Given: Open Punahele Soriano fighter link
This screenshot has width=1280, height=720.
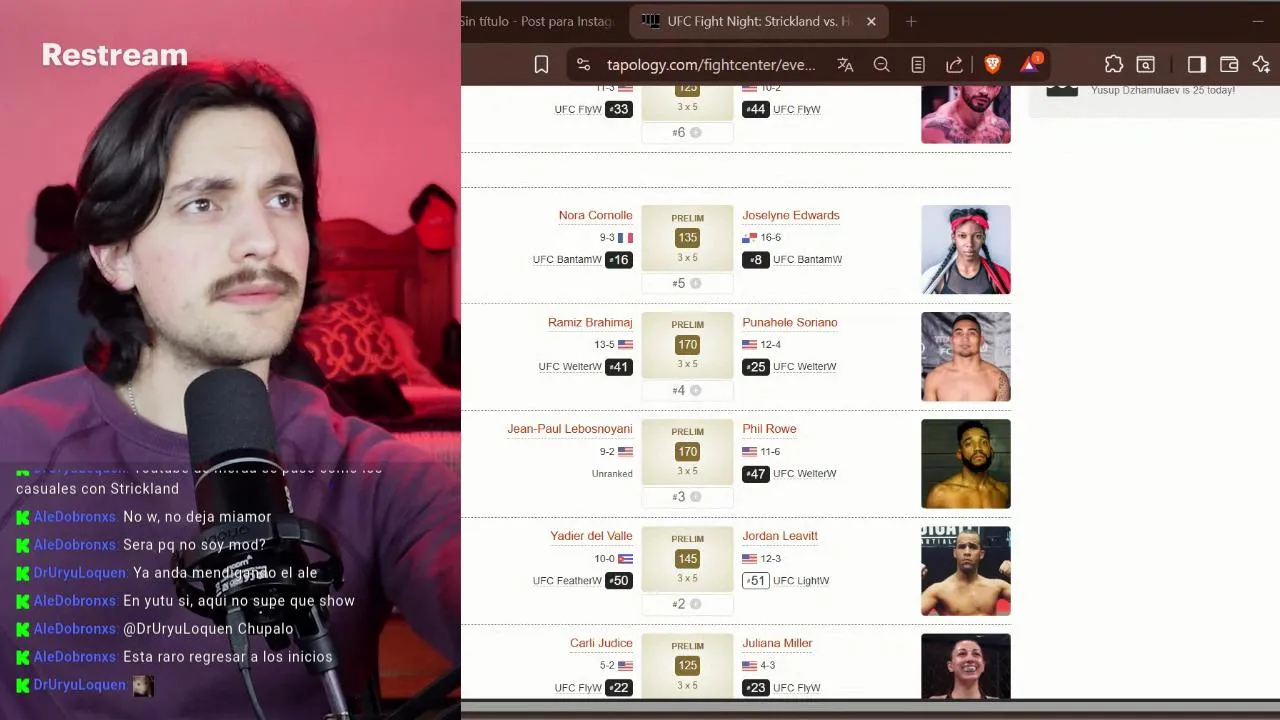Looking at the screenshot, I should [789, 322].
